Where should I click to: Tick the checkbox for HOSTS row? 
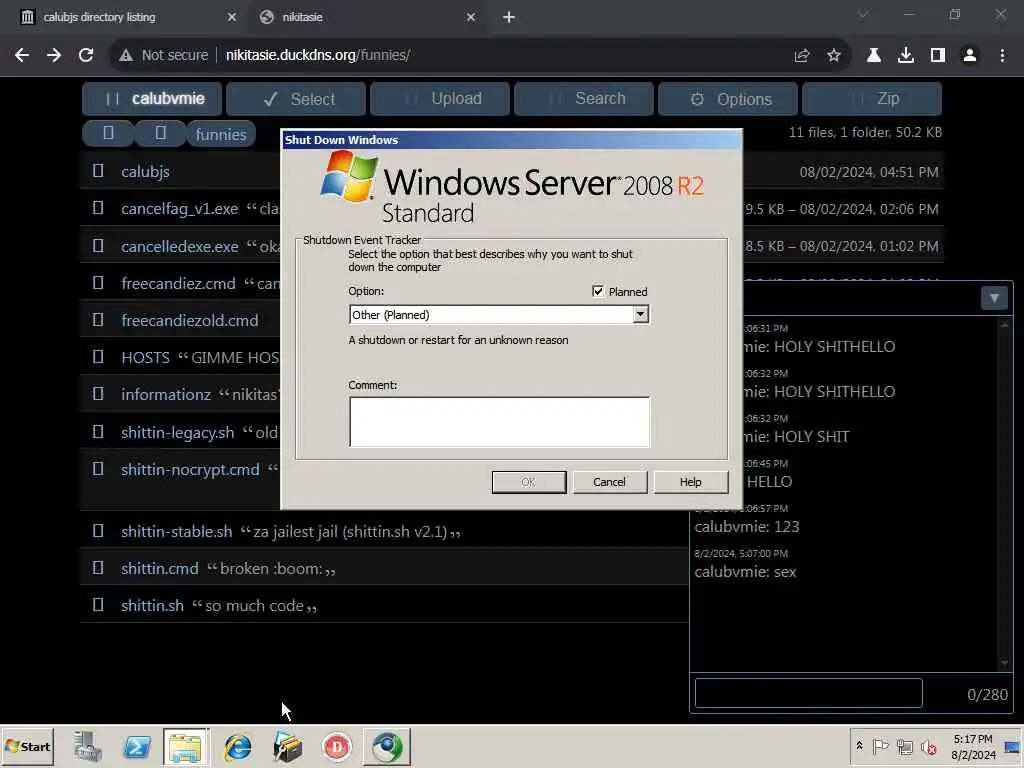click(98, 357)
